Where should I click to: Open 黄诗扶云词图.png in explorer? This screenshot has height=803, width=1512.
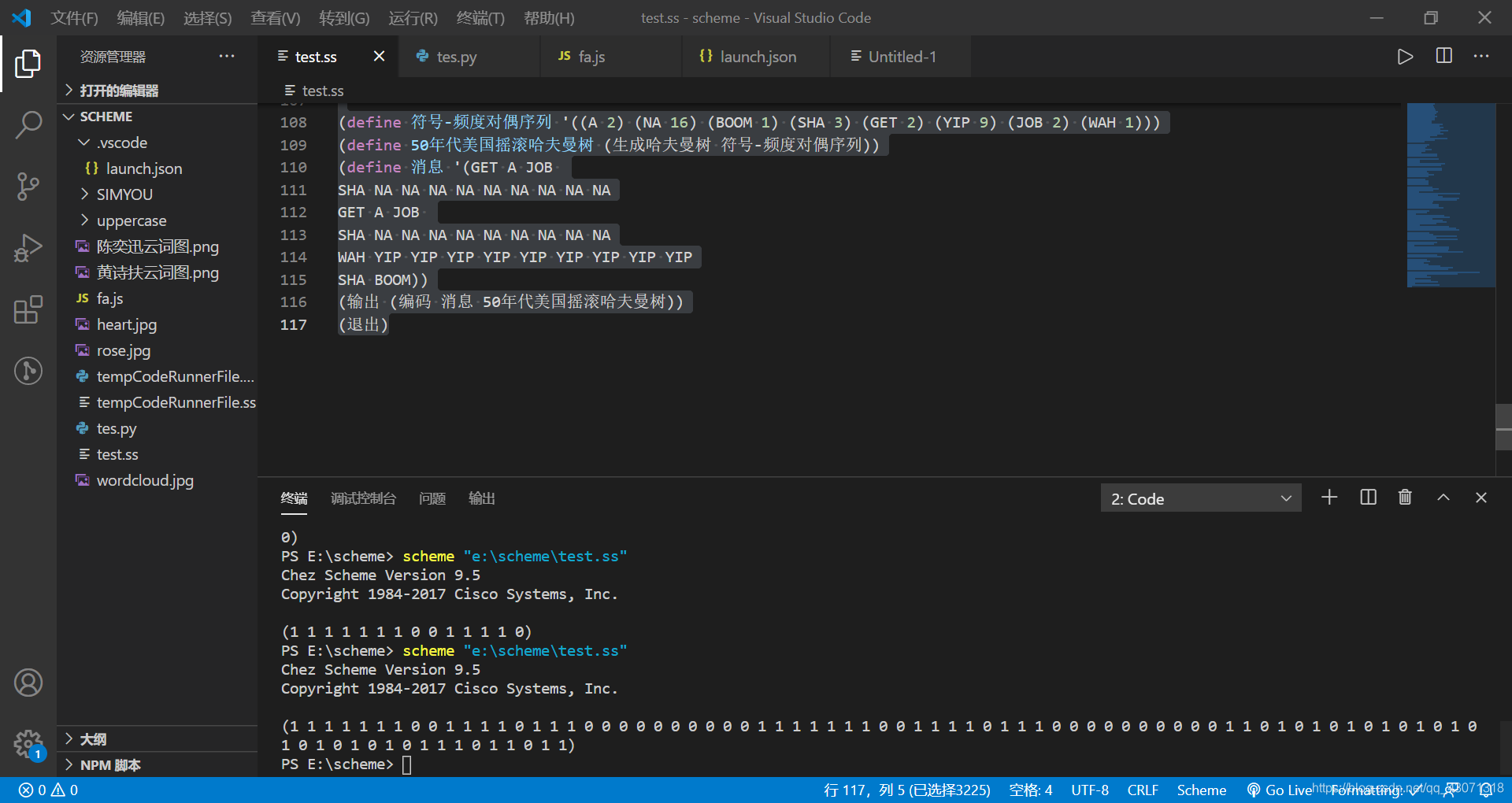157,272
